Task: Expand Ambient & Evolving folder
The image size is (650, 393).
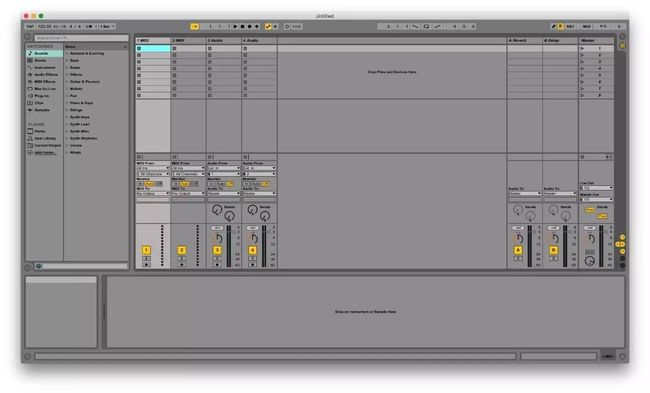Action: (67, 53)
